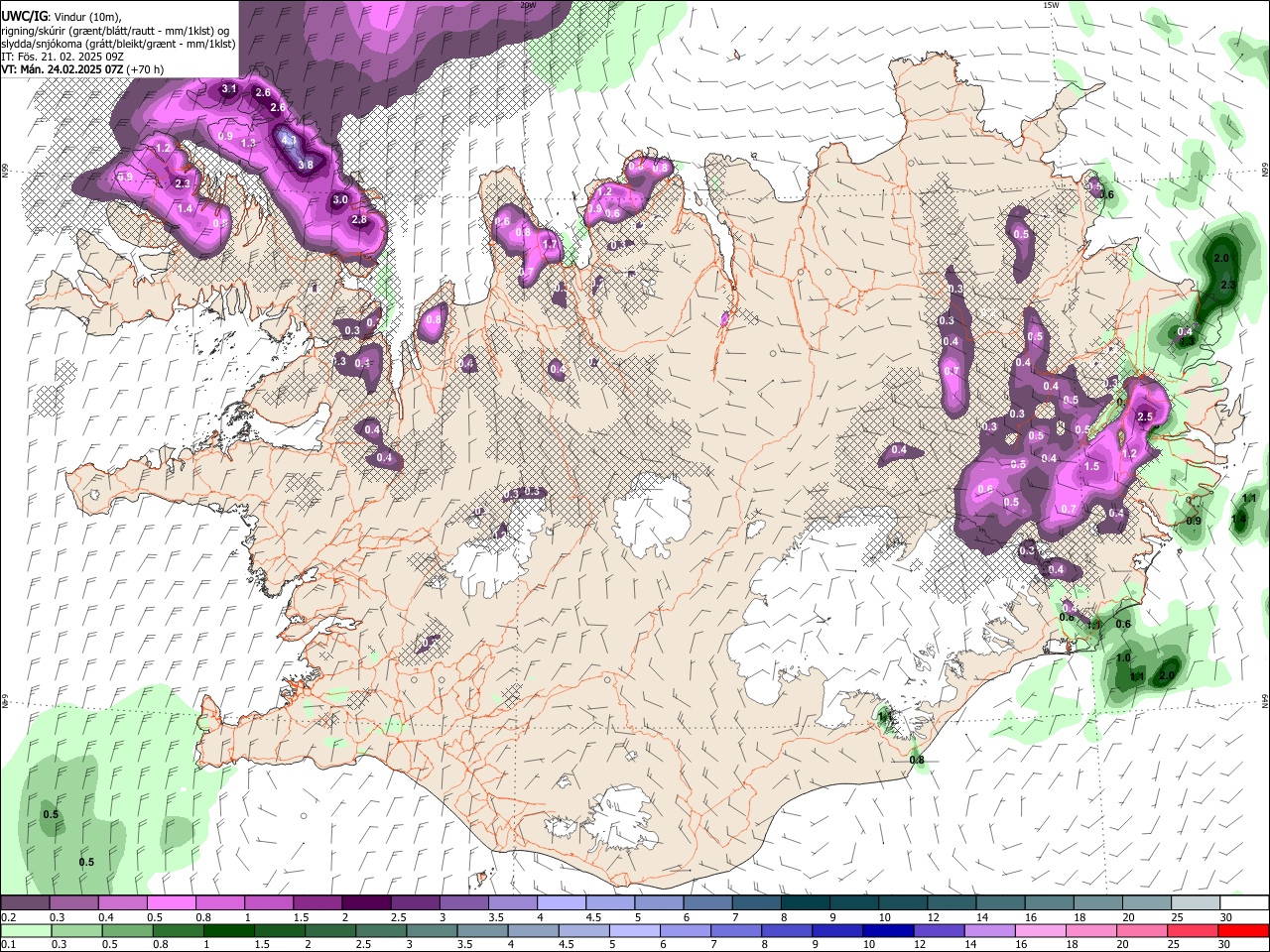
Task: Pick the light grey 25 swatch in upper legend row
Action: click(x=1196, y=902)
